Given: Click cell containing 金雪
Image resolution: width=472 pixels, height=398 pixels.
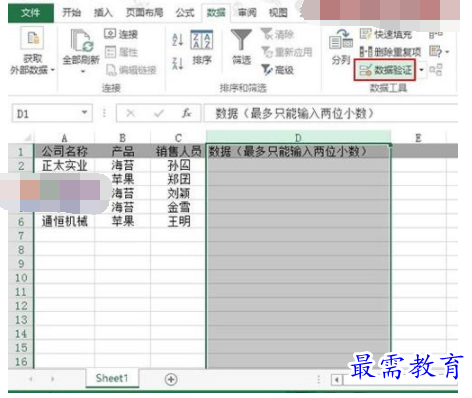Looking at the screenshot, I should 178,208.
